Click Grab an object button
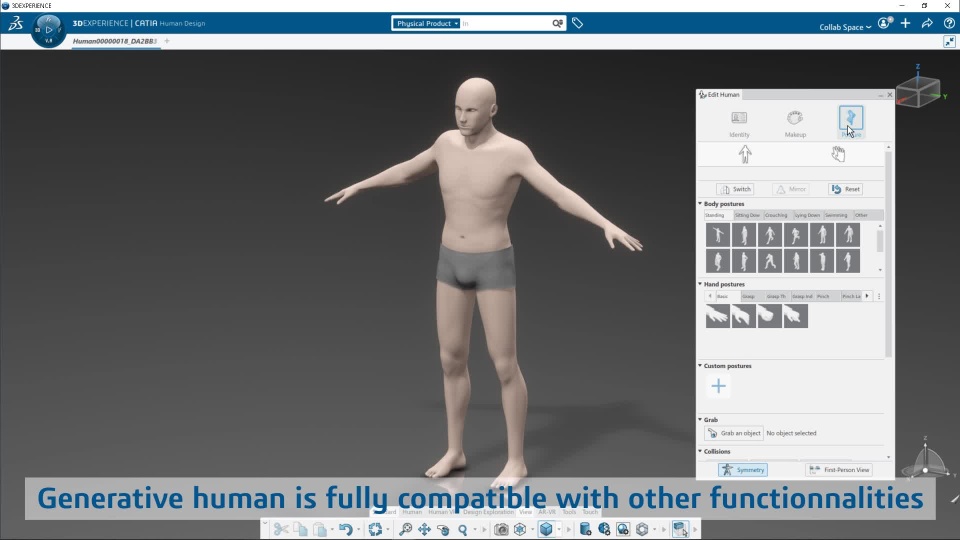 [733, 433]
